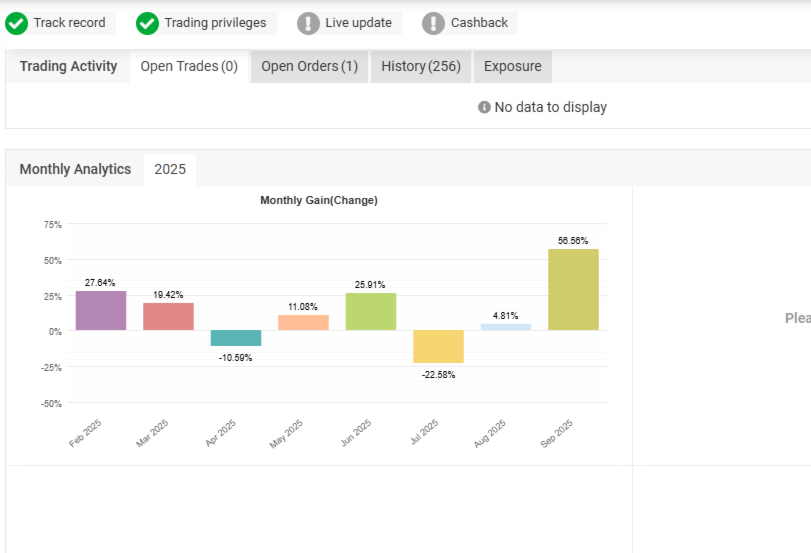Click the Trading privileges label
The height and width of the screenshot is (553, 811).
point(215,23)
